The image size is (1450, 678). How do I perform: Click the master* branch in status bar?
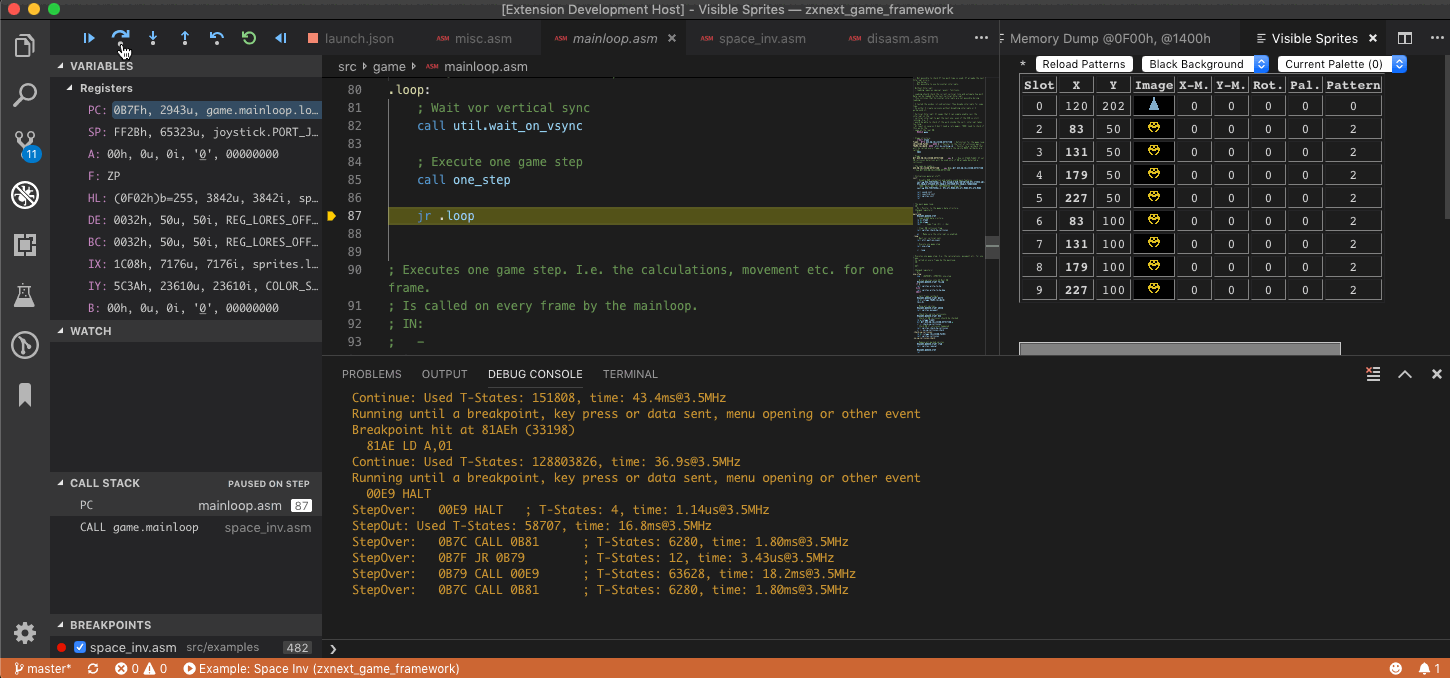coord(42,668)
